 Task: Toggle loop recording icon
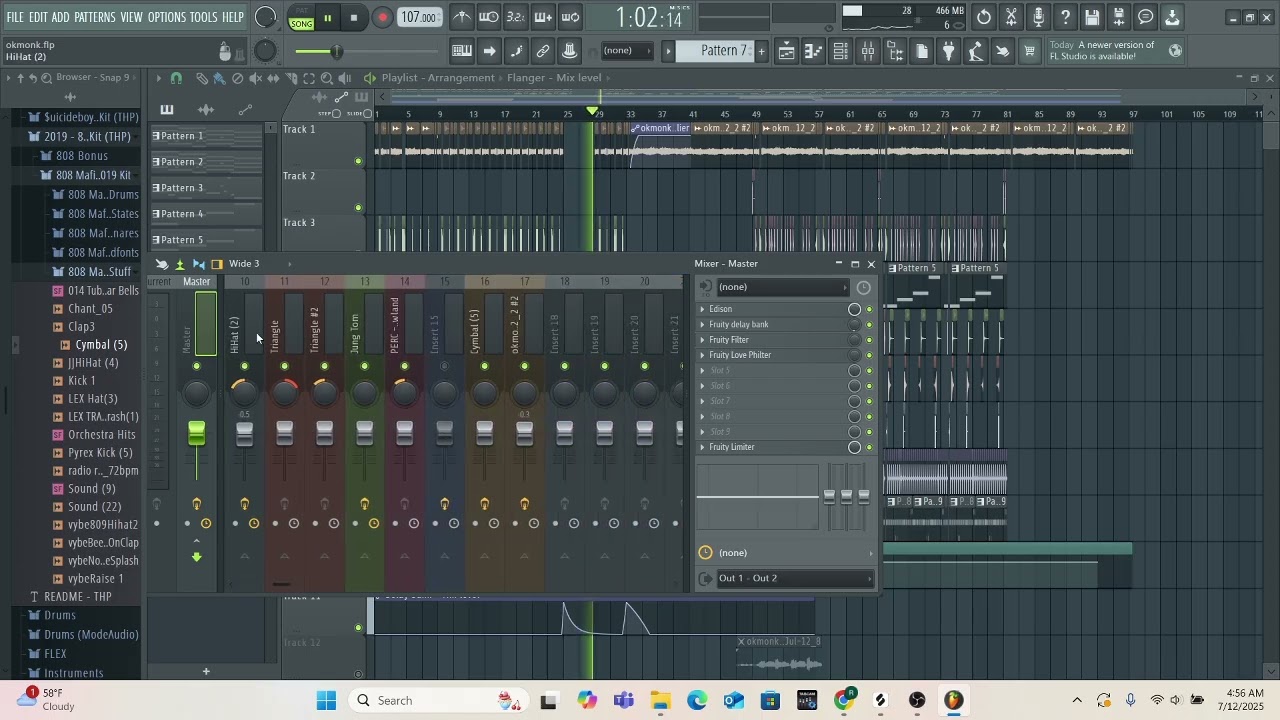tap(570, 17)
